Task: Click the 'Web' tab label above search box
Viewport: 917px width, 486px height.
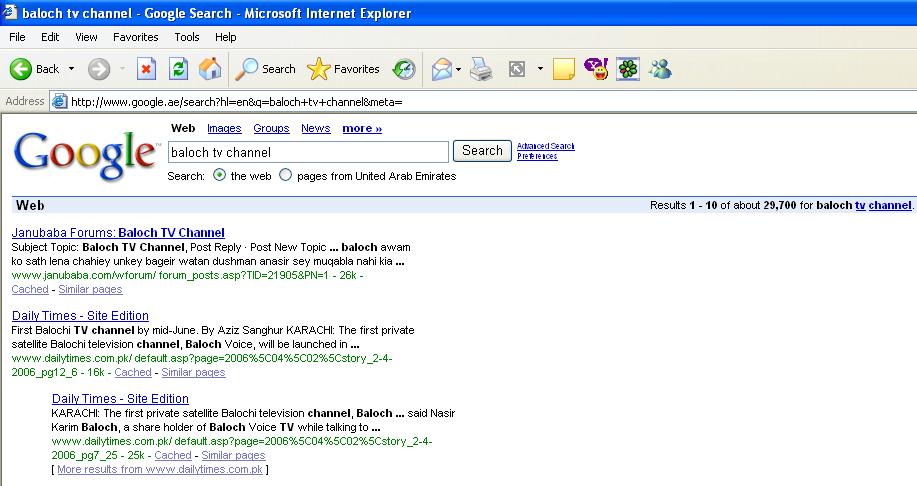Action: click(183, 128)
